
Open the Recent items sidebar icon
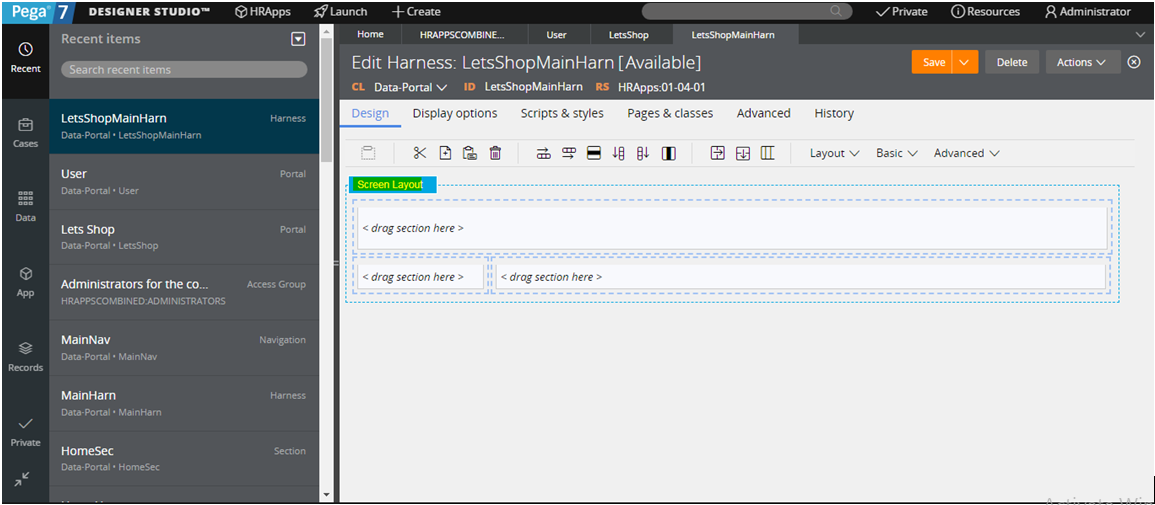pos(25,57)
